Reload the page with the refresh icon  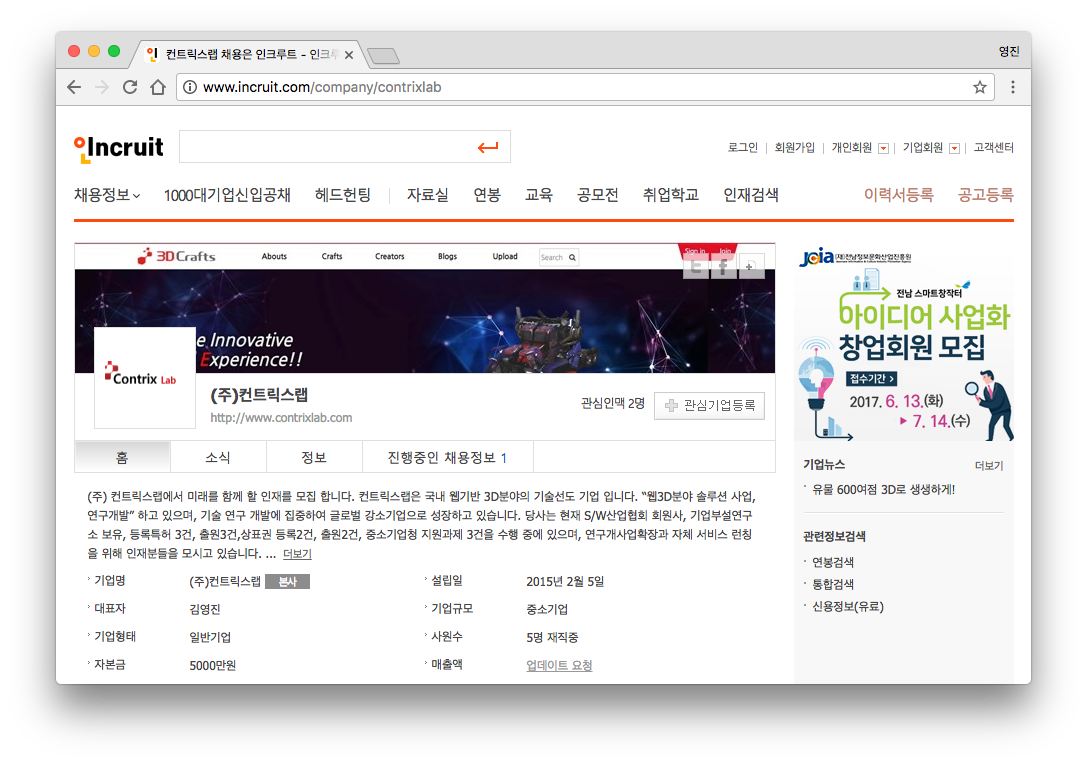(x=130, y=87)
